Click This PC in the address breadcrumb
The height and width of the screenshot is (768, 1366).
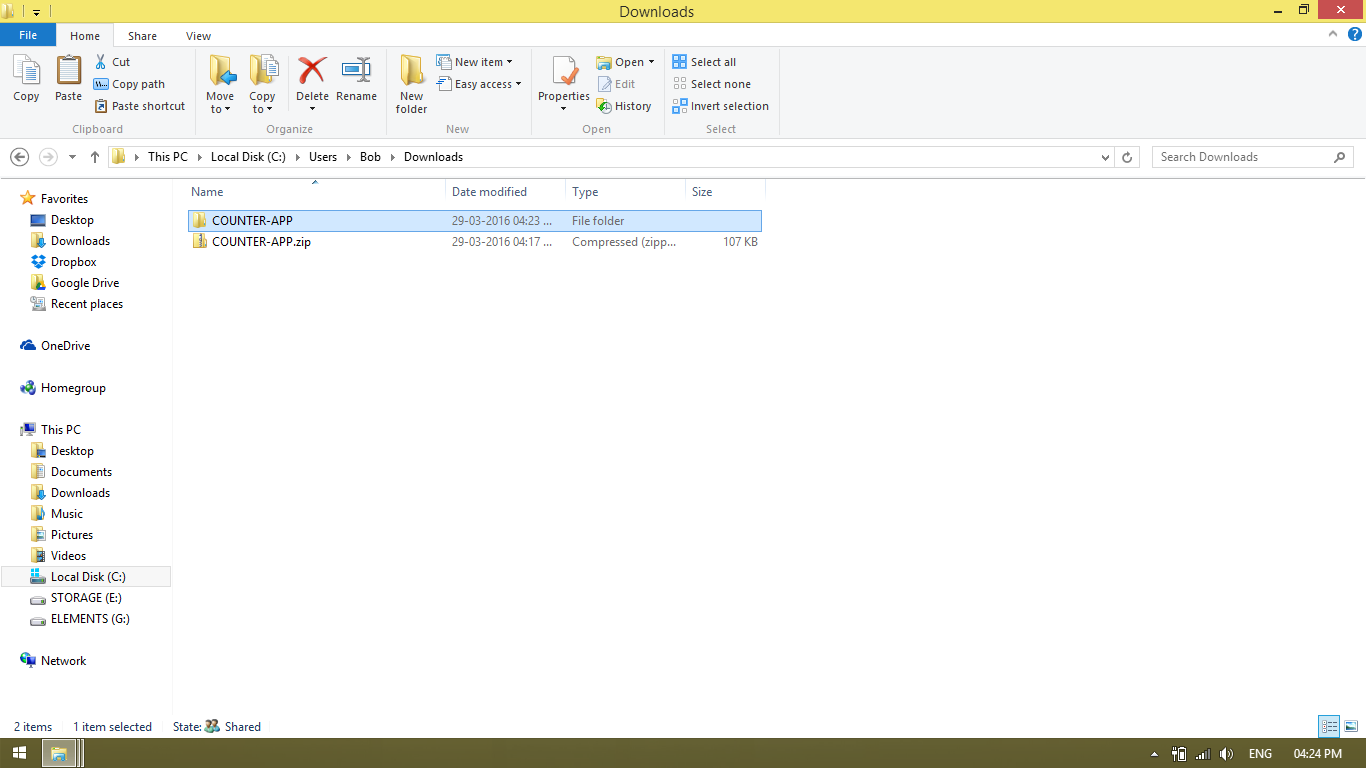167,157
